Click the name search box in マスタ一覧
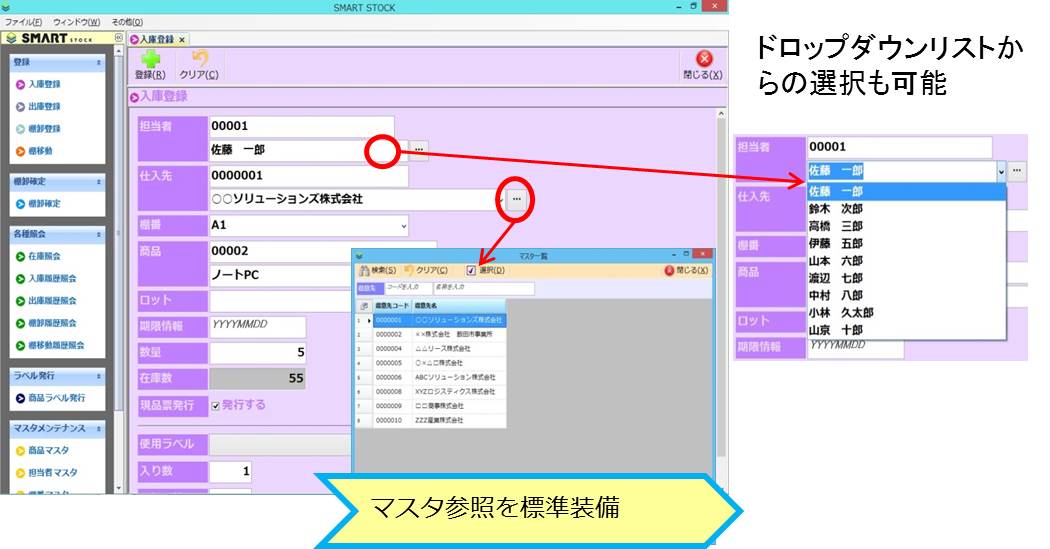The width and height of the screenshot is (1050, 549). point(483,288)
